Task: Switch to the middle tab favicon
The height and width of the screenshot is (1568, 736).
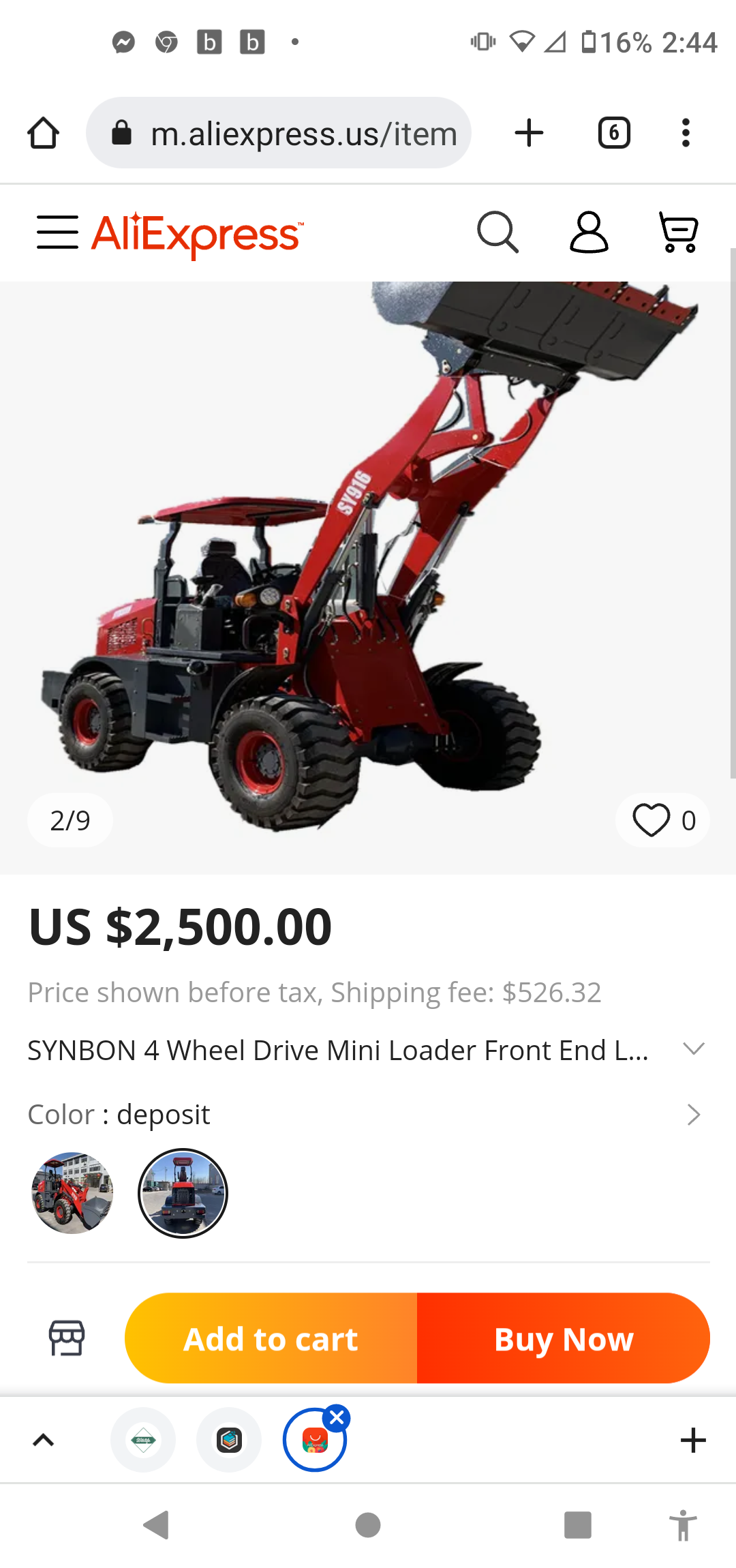Action: tap(229, 1440)
